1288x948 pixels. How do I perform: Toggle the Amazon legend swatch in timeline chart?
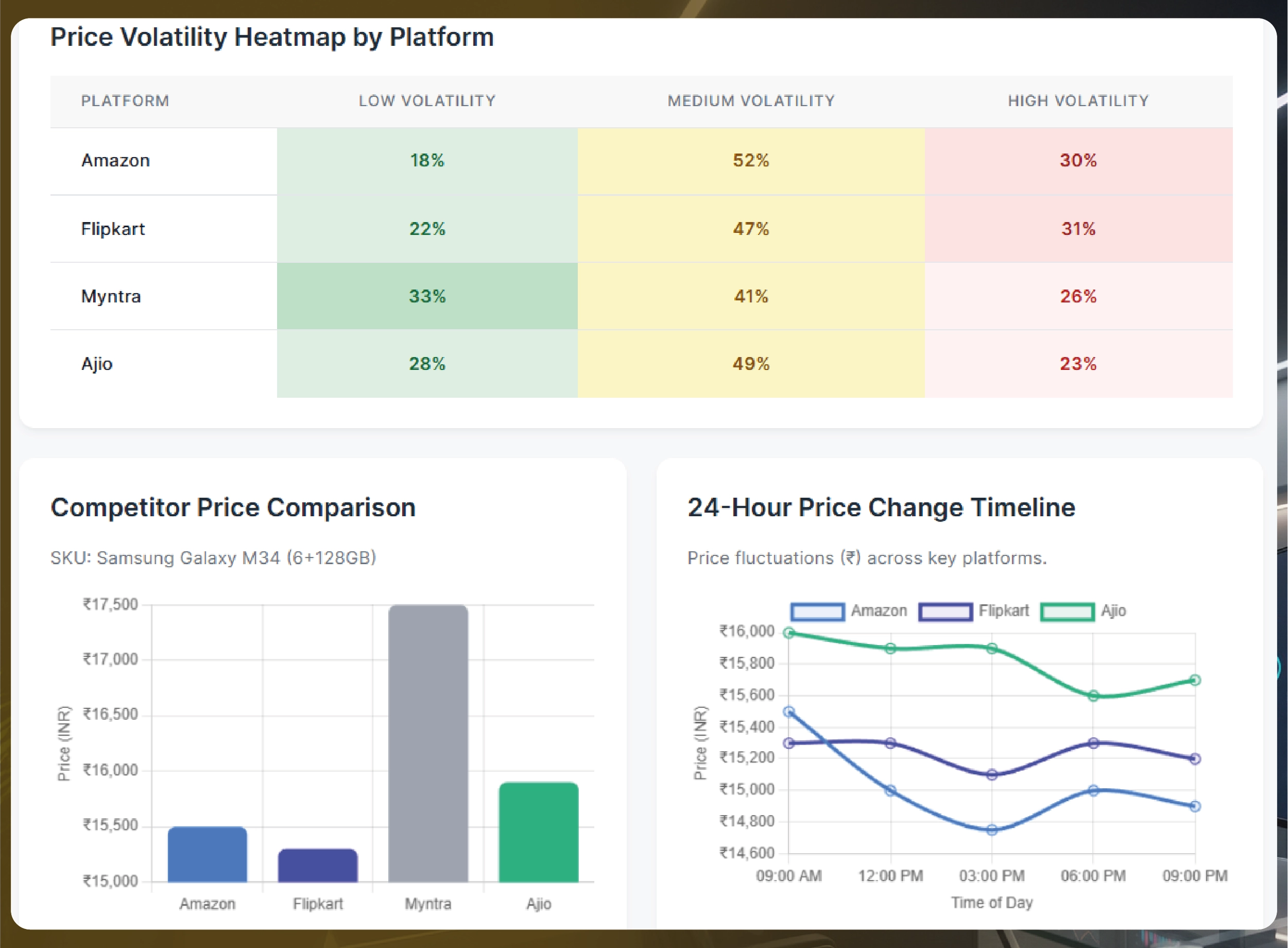817,612
